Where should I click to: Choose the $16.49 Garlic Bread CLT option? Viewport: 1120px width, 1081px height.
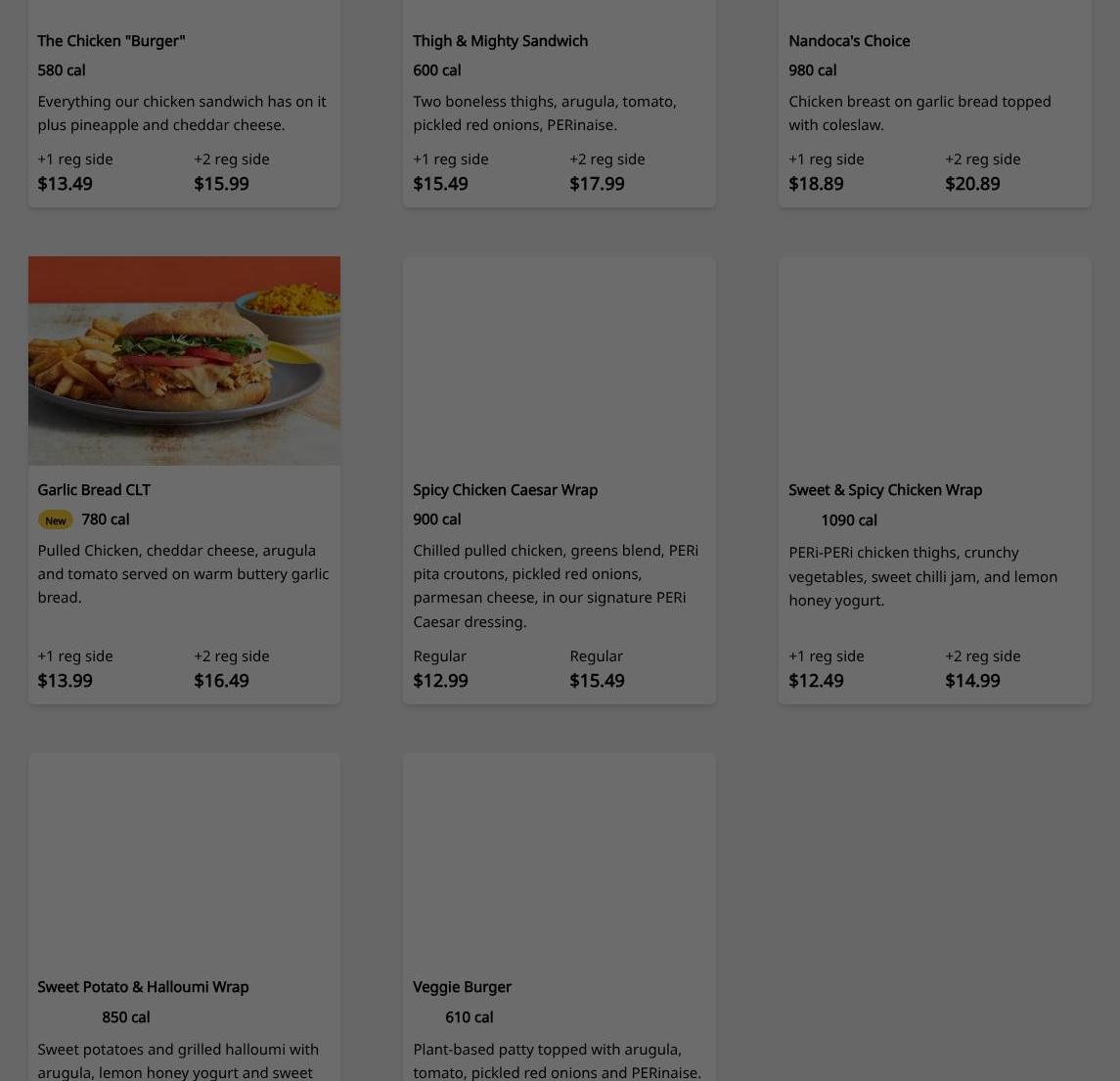coord(221,680)
